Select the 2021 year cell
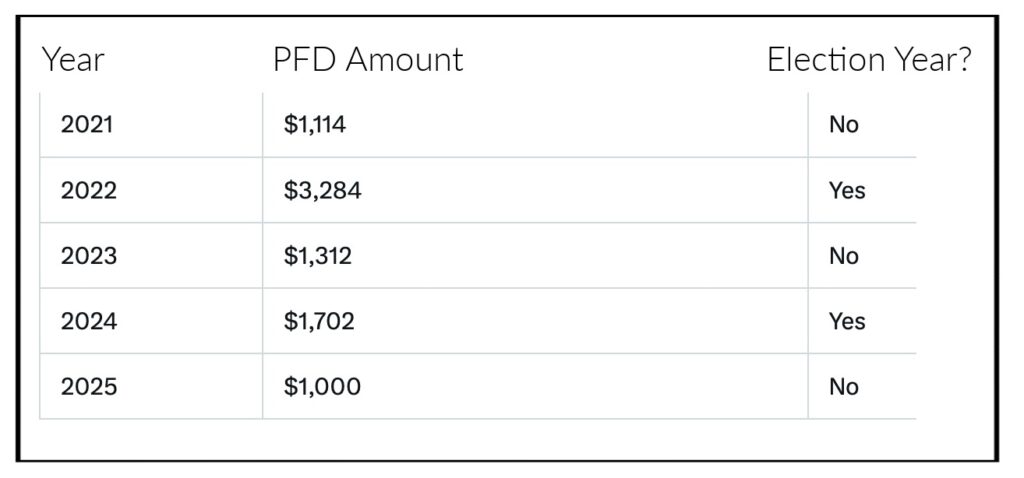This screenshot has width=1024, height=478. 151,125
